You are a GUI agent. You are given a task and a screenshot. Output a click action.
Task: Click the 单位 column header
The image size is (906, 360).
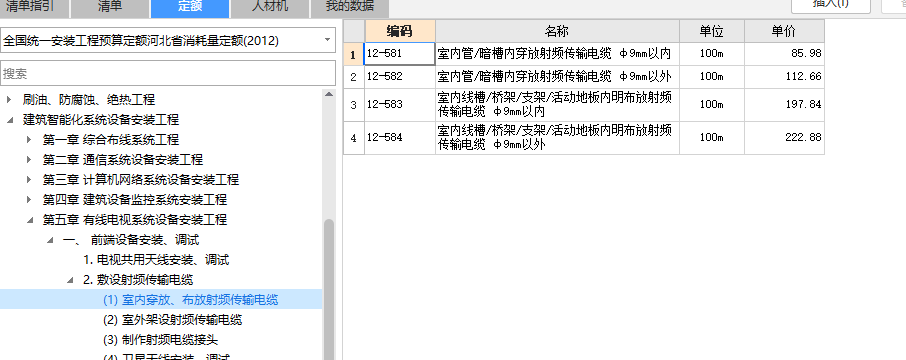click(711, 31)
